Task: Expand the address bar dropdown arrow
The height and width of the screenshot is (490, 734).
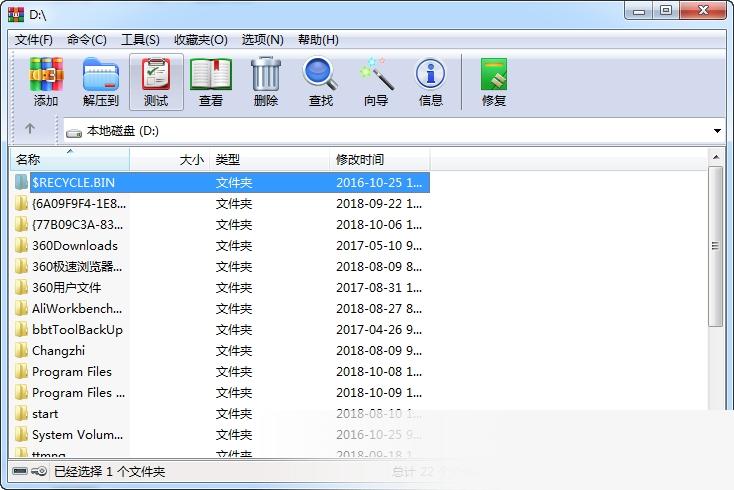Action: (x=717, y=131)
